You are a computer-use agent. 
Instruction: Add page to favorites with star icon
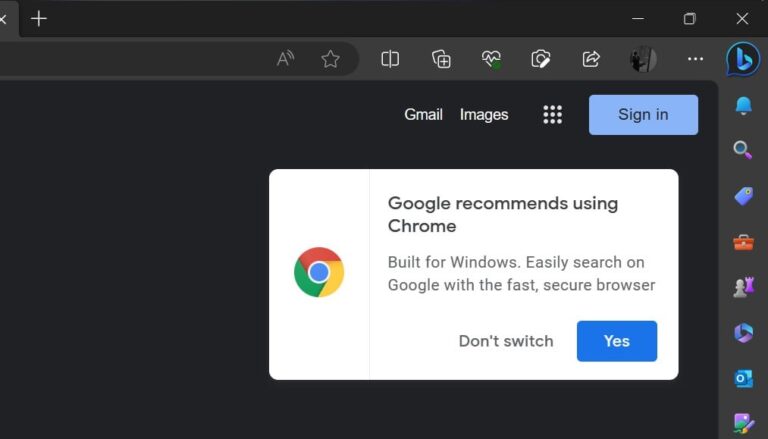(x=330, y=59)
